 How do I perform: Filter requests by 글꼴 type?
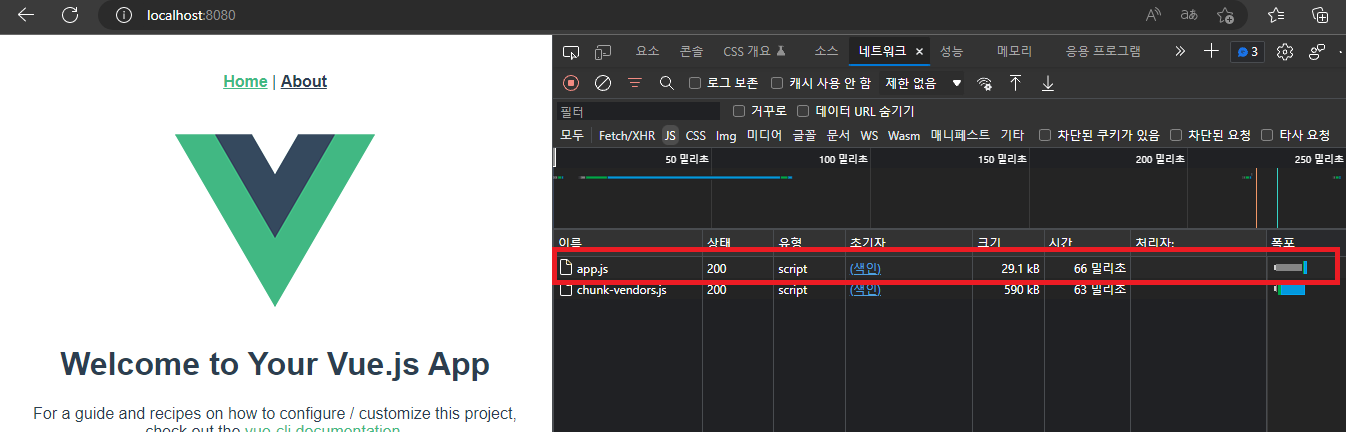click(804, 135)
